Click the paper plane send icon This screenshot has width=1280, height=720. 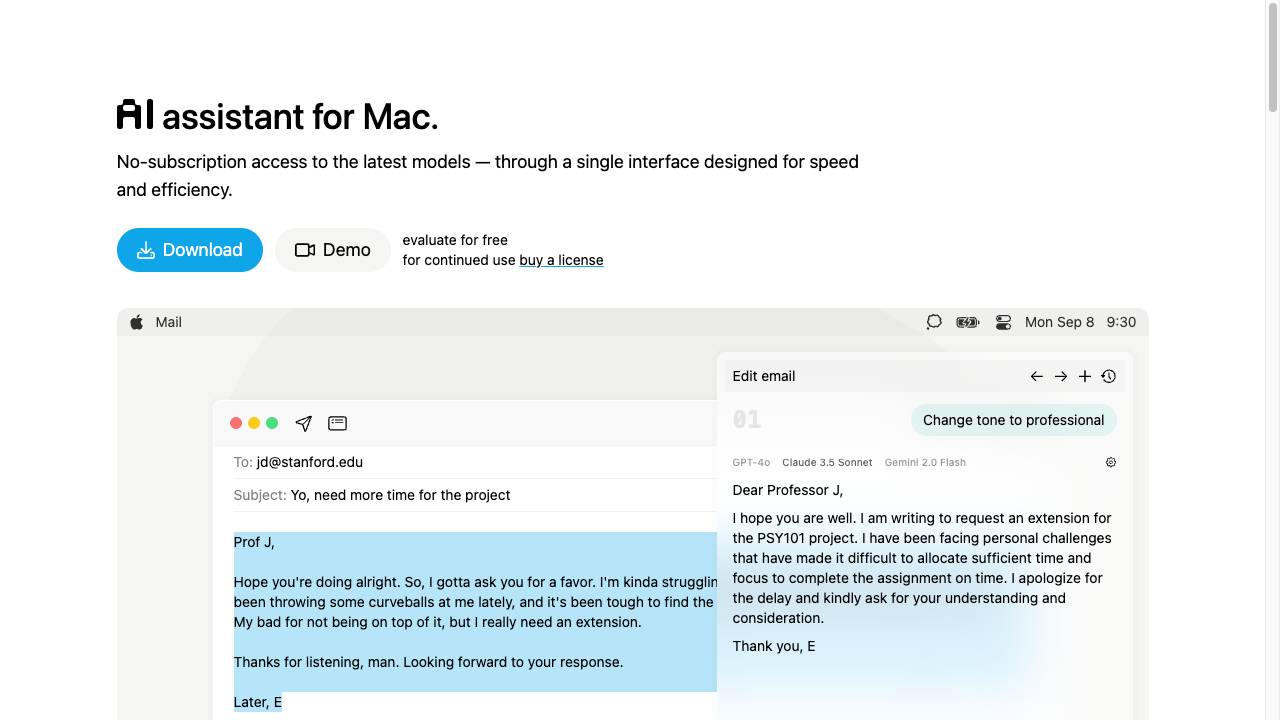(x=304, y=423)
